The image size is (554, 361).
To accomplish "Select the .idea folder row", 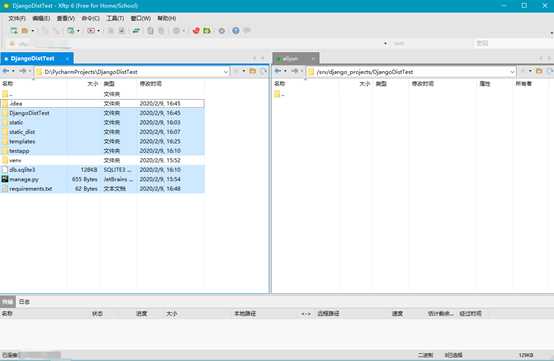I will [x=102, y=103].
